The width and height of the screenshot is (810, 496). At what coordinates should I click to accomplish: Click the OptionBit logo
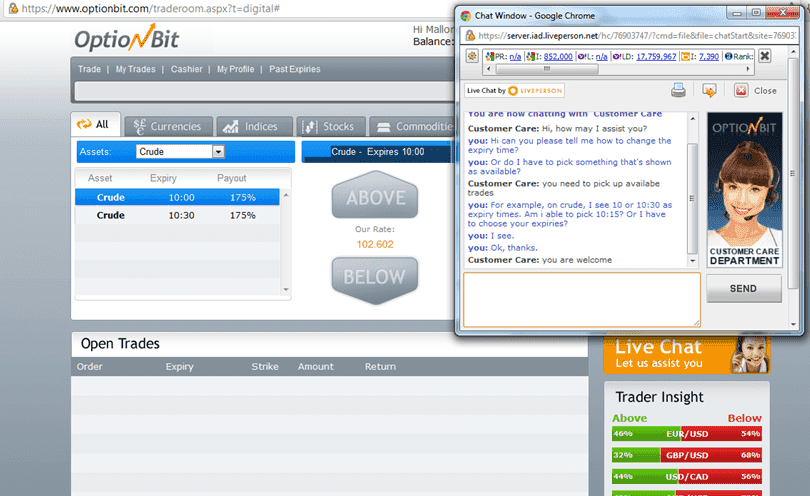[127, 38]
